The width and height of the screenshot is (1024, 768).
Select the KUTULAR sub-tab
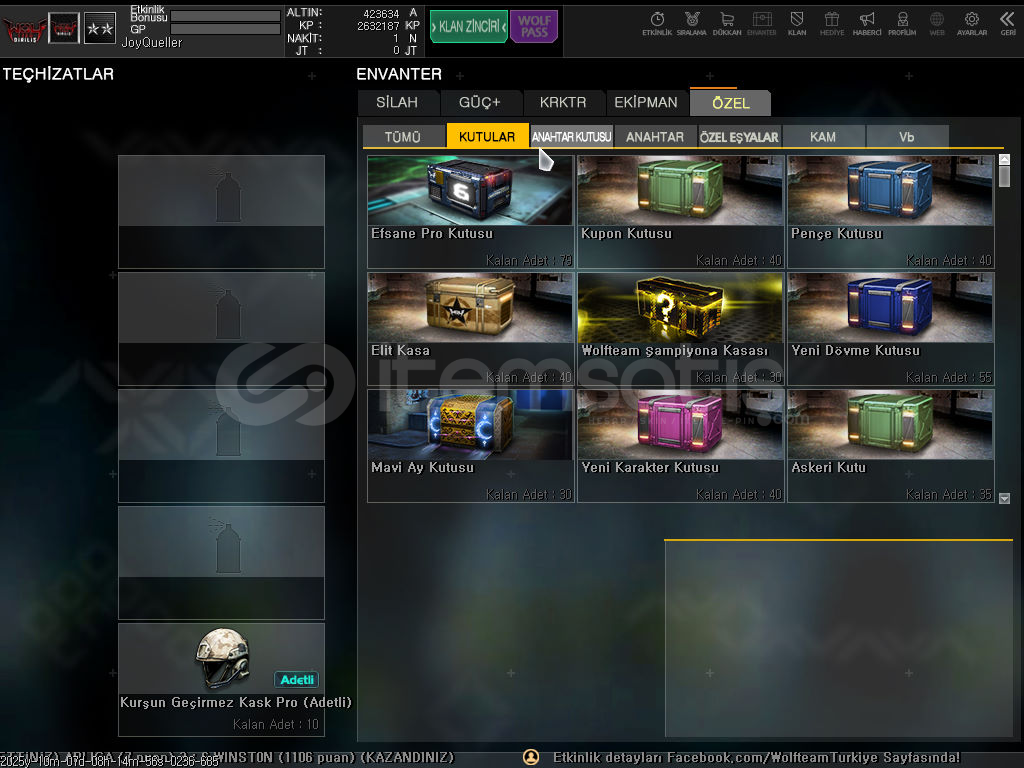(487, 136)
